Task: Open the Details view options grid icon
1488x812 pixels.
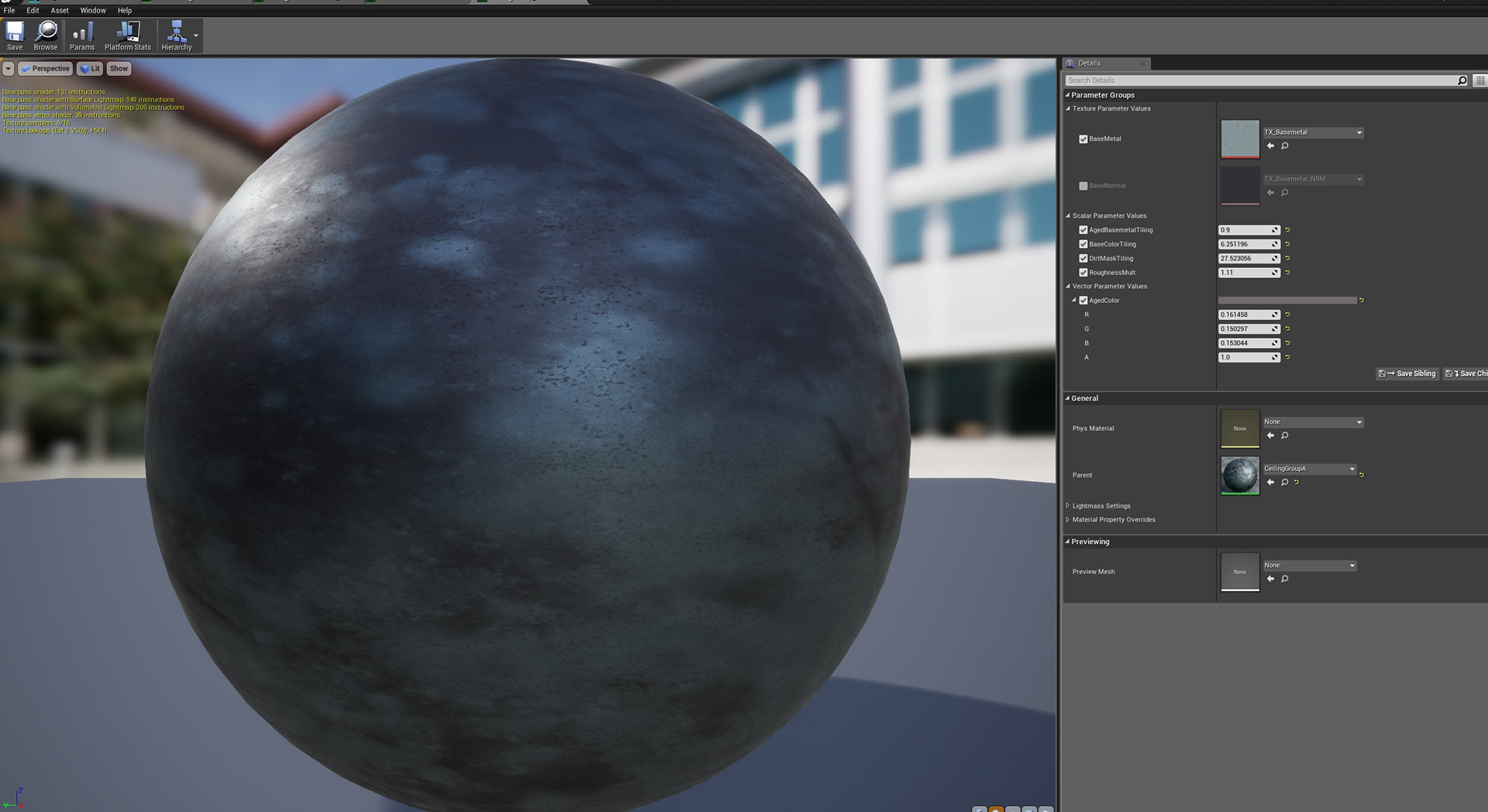Action: 1479,81
